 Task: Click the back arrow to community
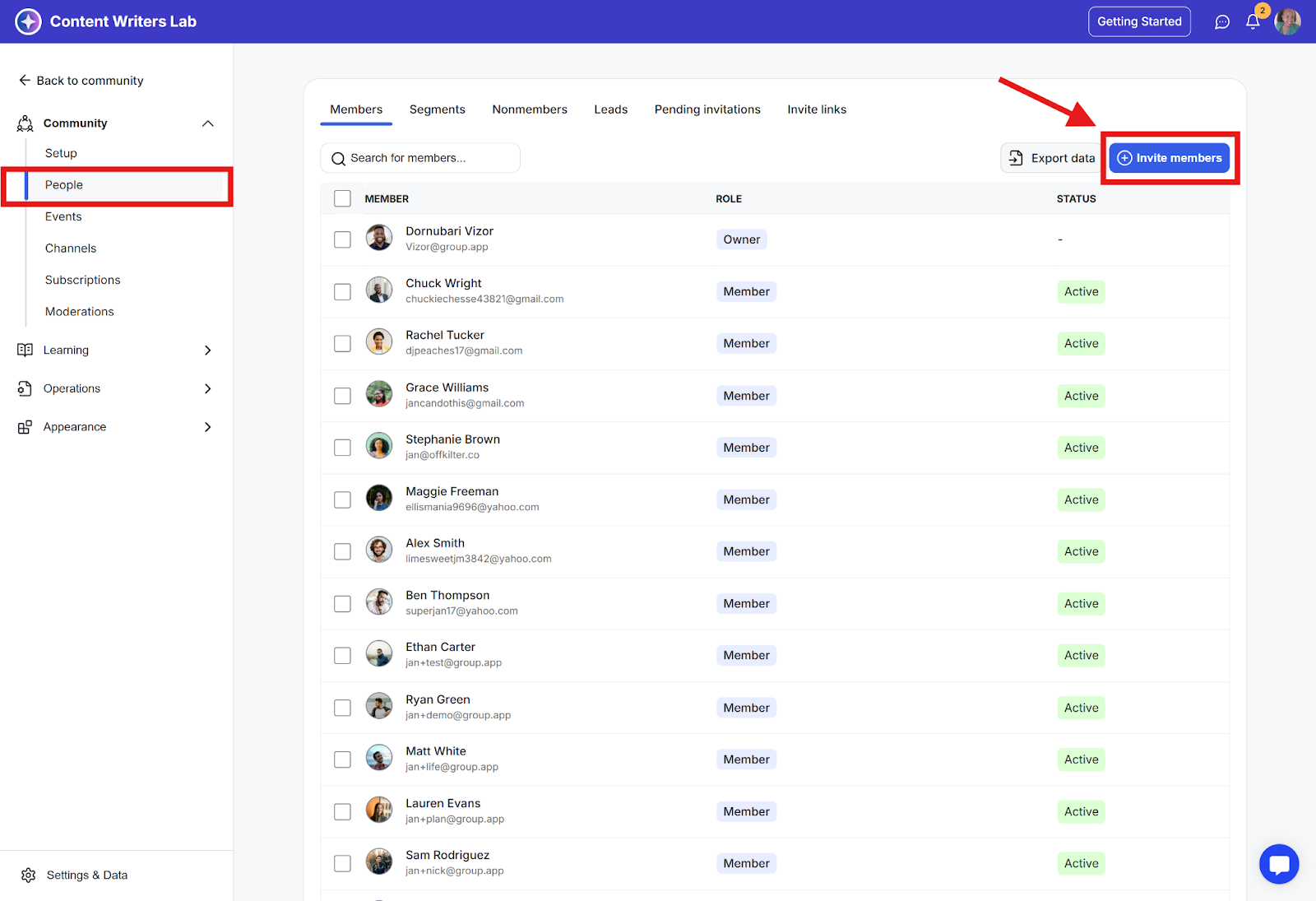pyautogui.click(x=25, y=80)
